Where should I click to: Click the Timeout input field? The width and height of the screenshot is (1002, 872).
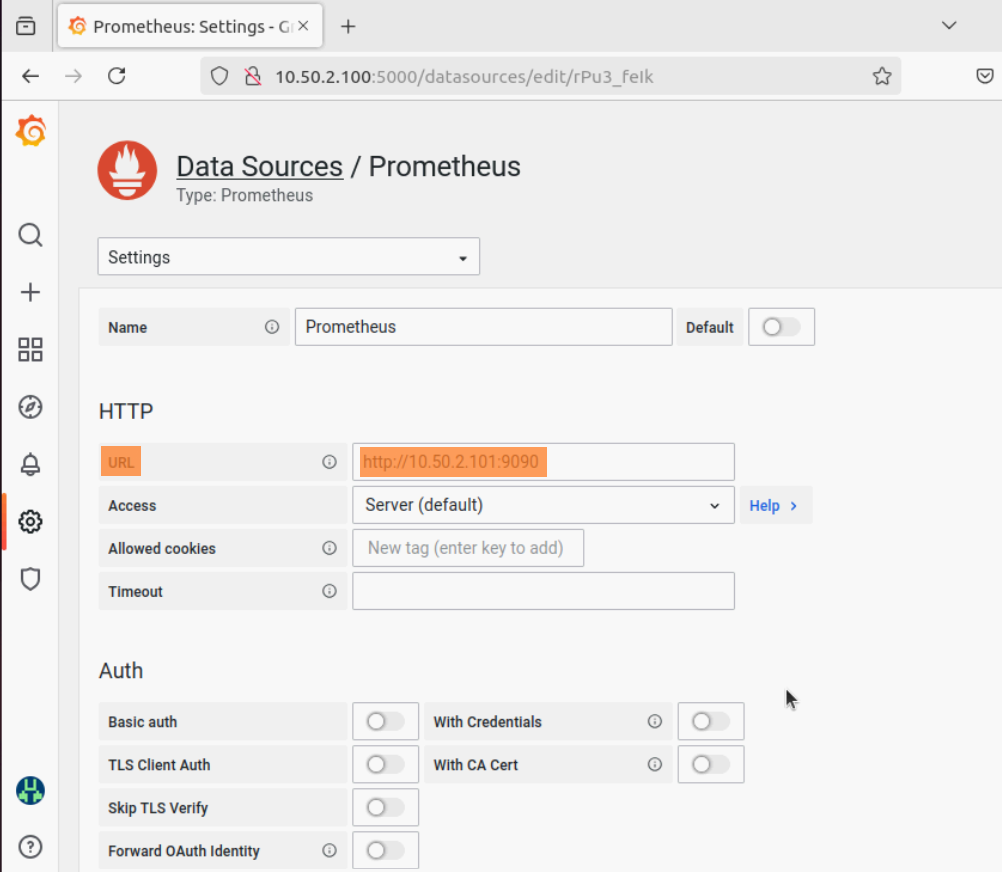(x=543, y=591)
